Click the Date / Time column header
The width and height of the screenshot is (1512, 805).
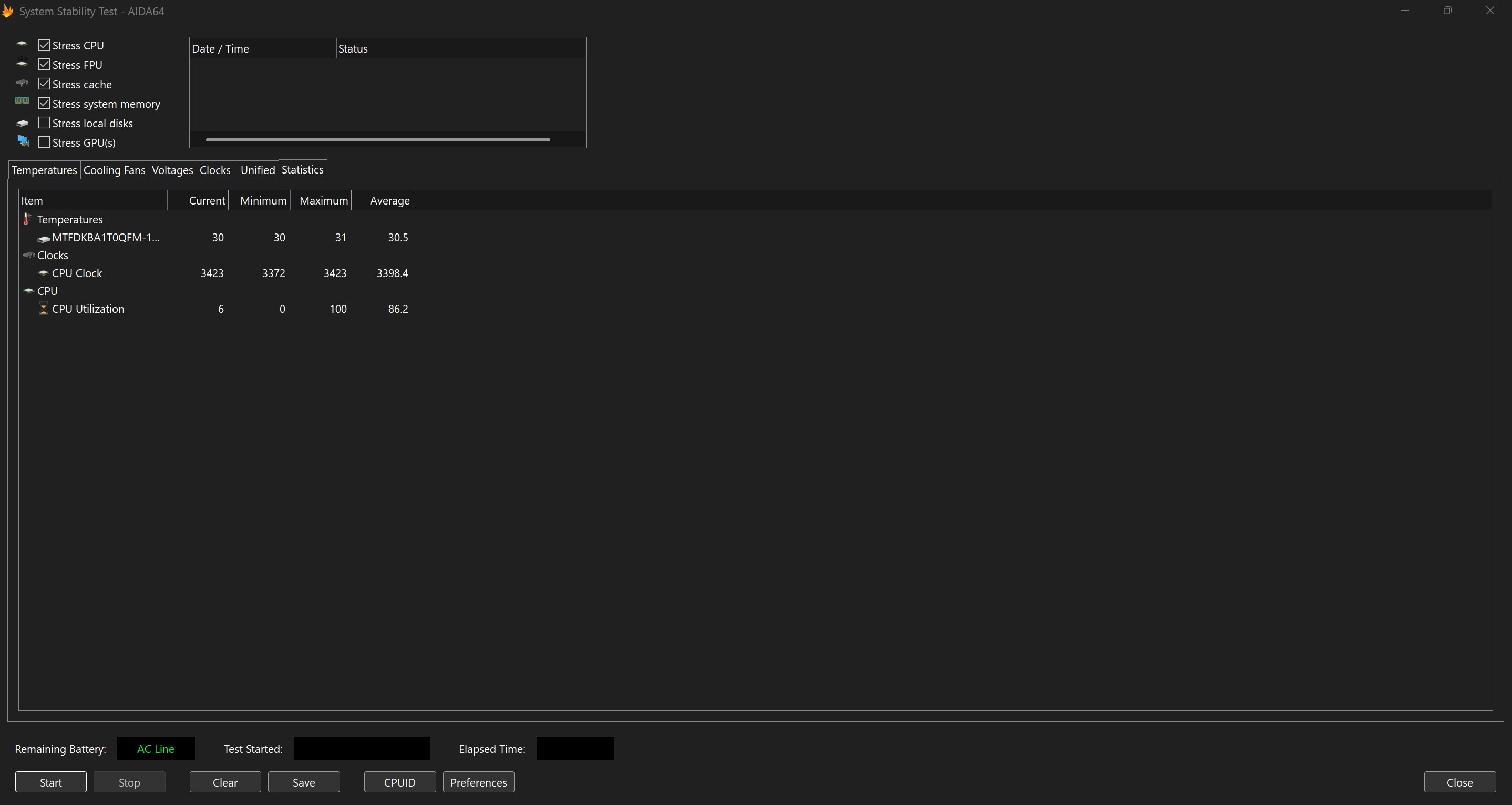point(263,48)
